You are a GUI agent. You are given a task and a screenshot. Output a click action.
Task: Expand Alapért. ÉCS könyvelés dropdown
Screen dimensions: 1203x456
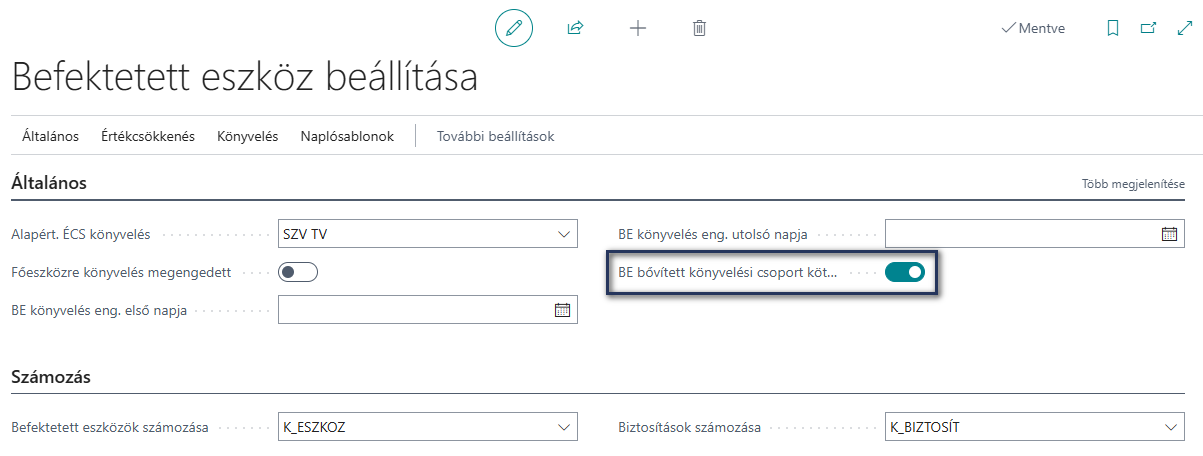[x=562, y=234]
